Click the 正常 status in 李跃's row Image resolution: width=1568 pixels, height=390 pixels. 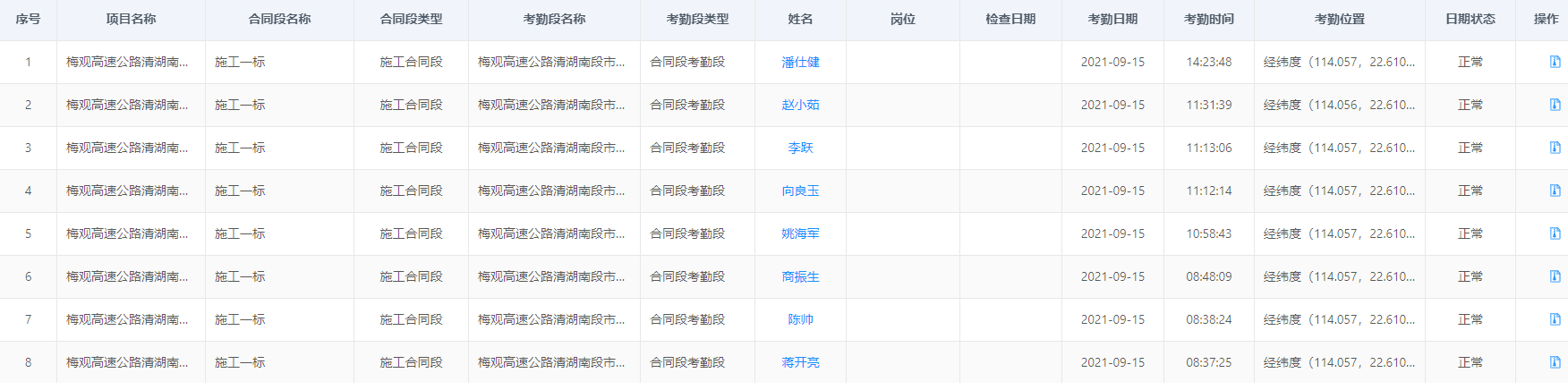click(1470, 148)
